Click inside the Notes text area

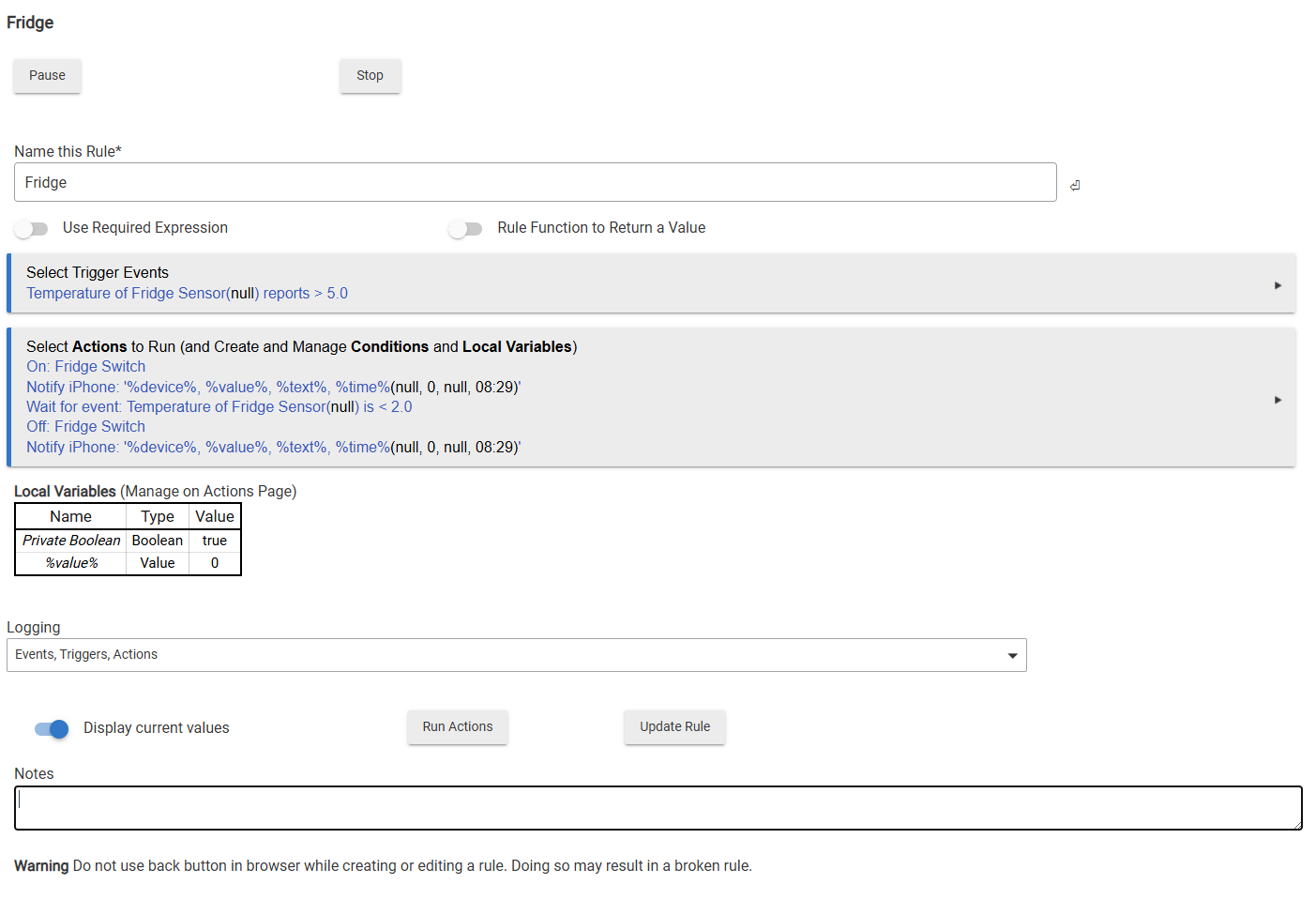[657, 808]
